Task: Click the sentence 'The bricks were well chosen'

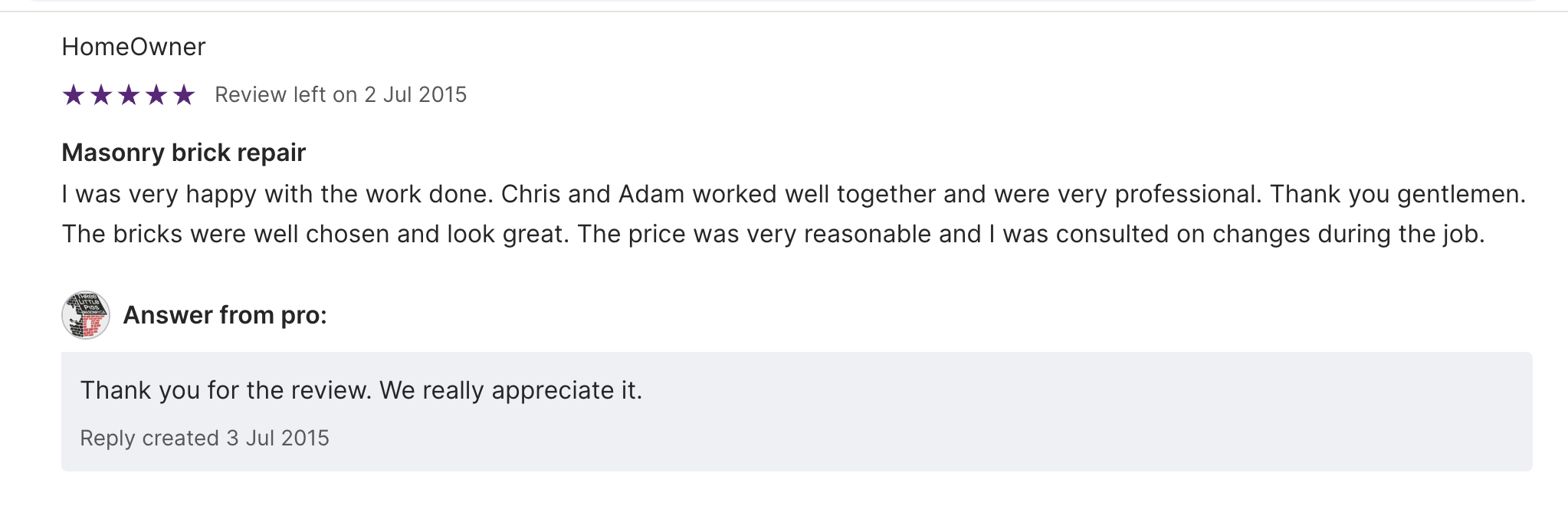Action: (315, 234)
